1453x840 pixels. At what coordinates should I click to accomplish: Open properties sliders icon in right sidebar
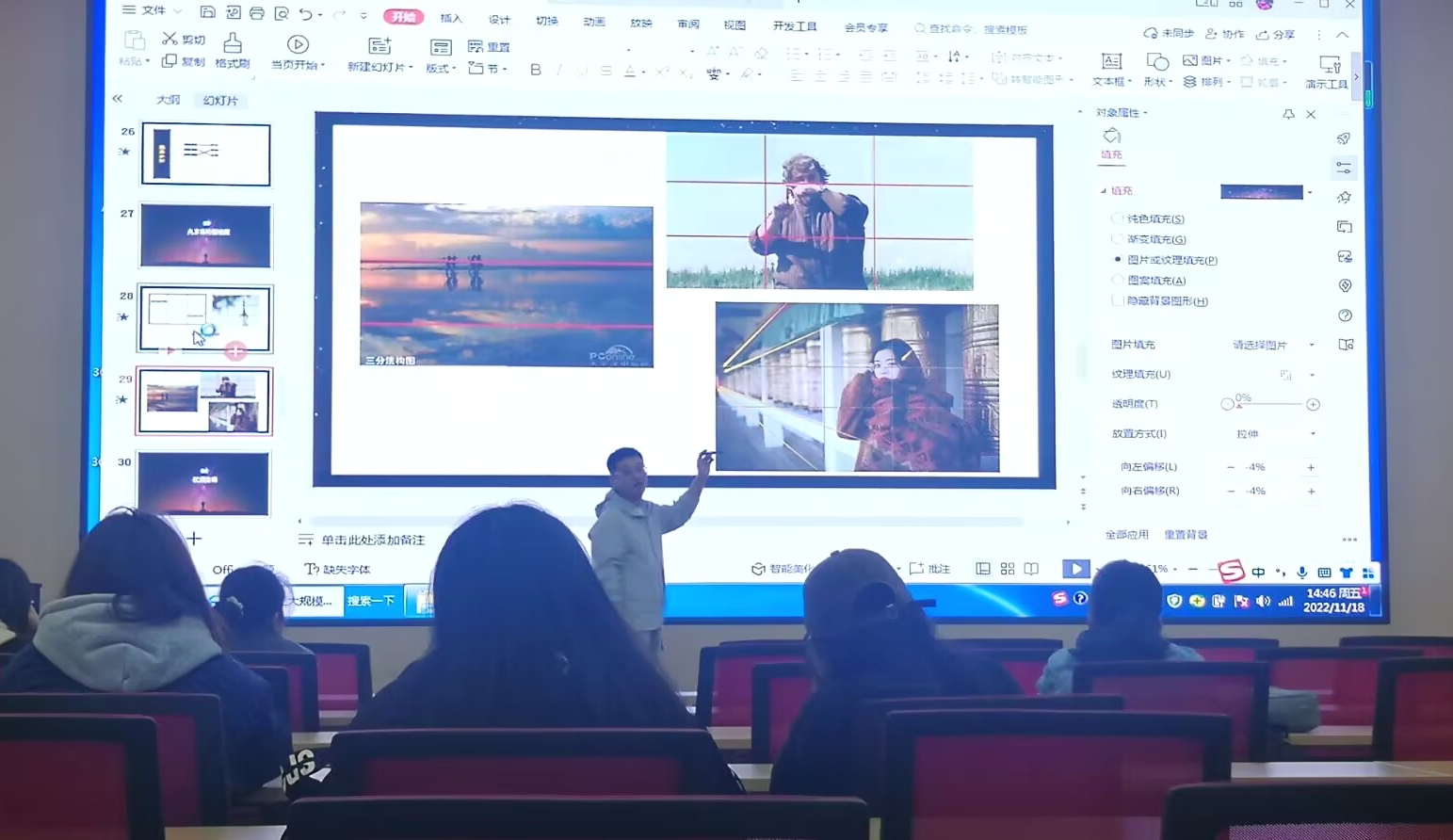[x=1344, y=168]
